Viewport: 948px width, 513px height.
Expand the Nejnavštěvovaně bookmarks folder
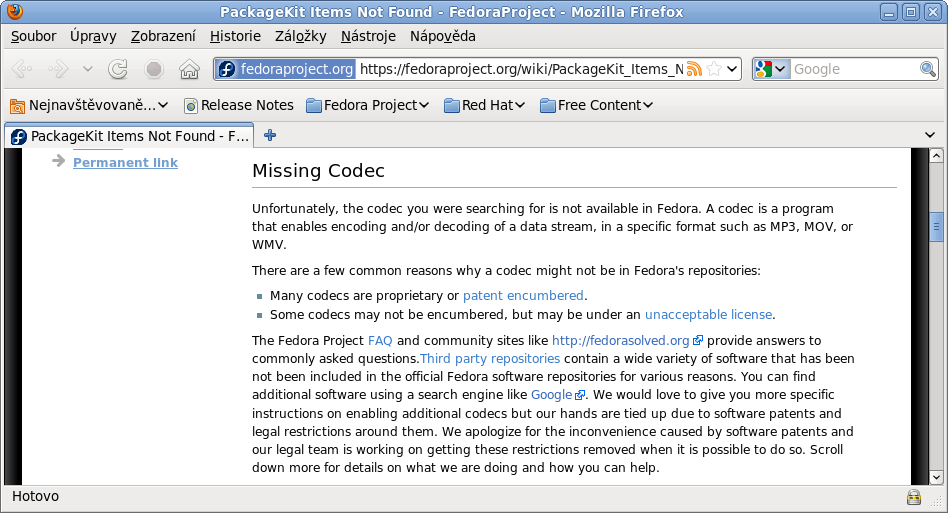click(89, 105)
